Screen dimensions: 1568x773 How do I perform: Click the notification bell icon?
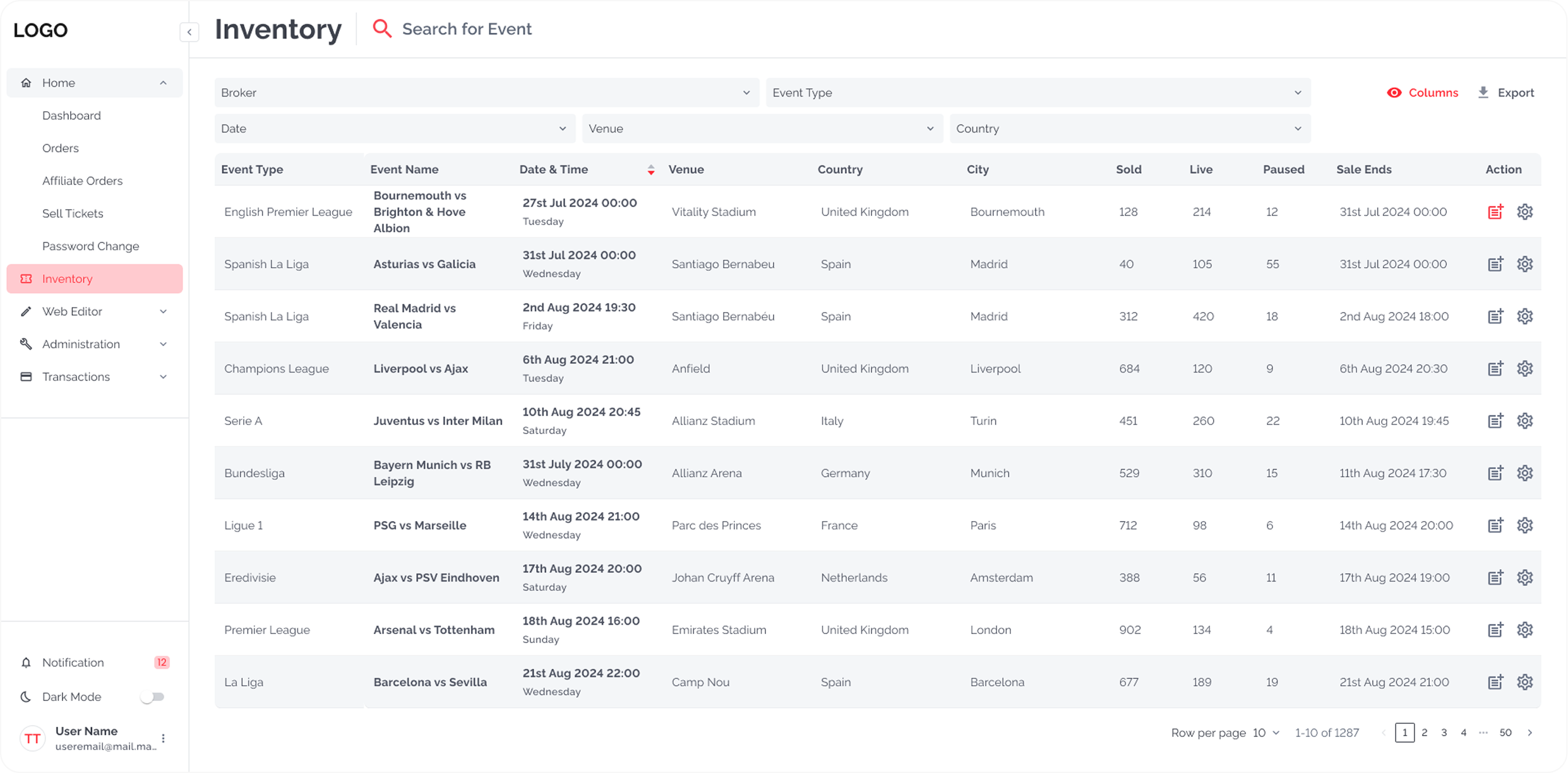[x=26, y=662]
